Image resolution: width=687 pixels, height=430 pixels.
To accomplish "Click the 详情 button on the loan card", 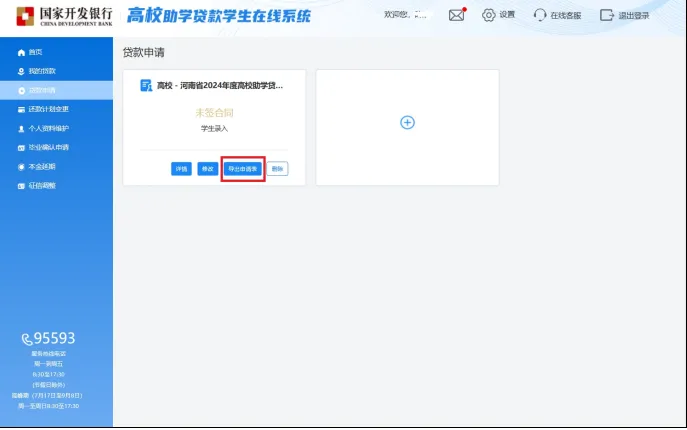I will point(181,169).
